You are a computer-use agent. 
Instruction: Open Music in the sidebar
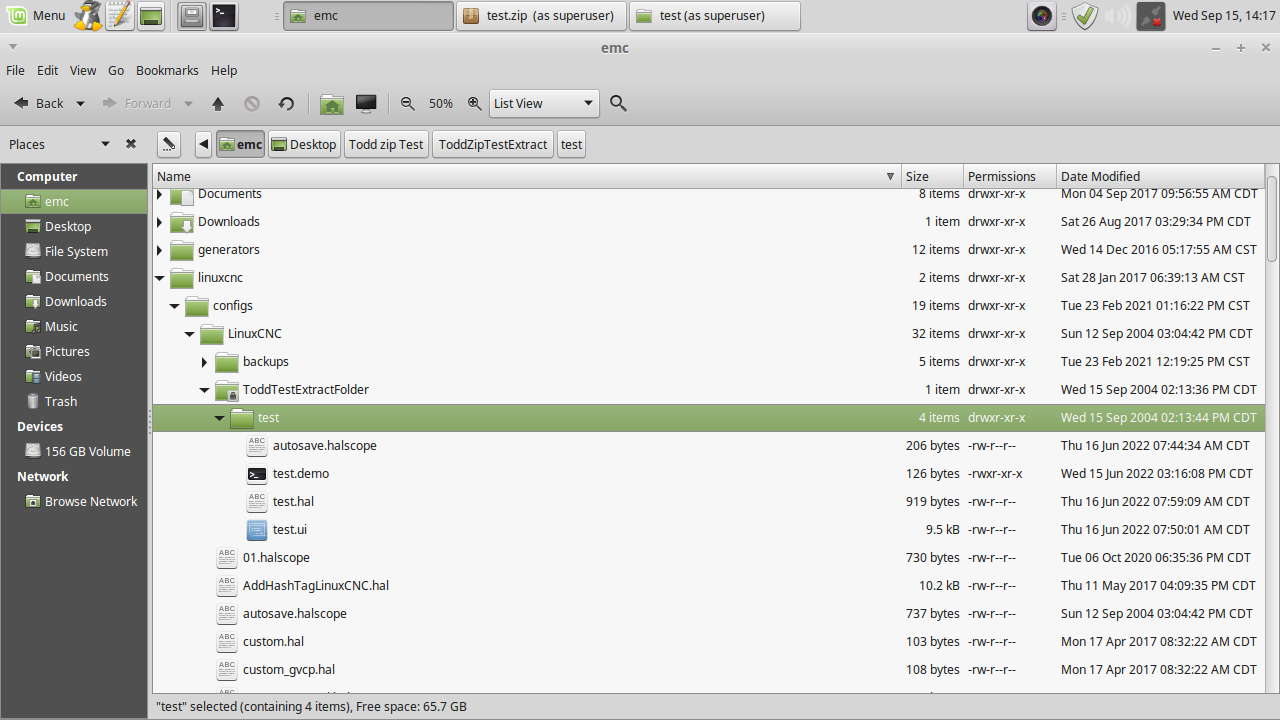pos(75,326)
